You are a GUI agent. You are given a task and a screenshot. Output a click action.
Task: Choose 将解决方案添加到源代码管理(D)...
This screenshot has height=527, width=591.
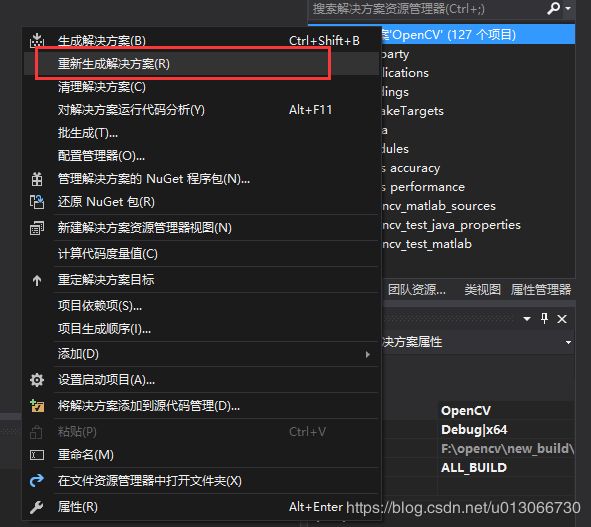202,406
